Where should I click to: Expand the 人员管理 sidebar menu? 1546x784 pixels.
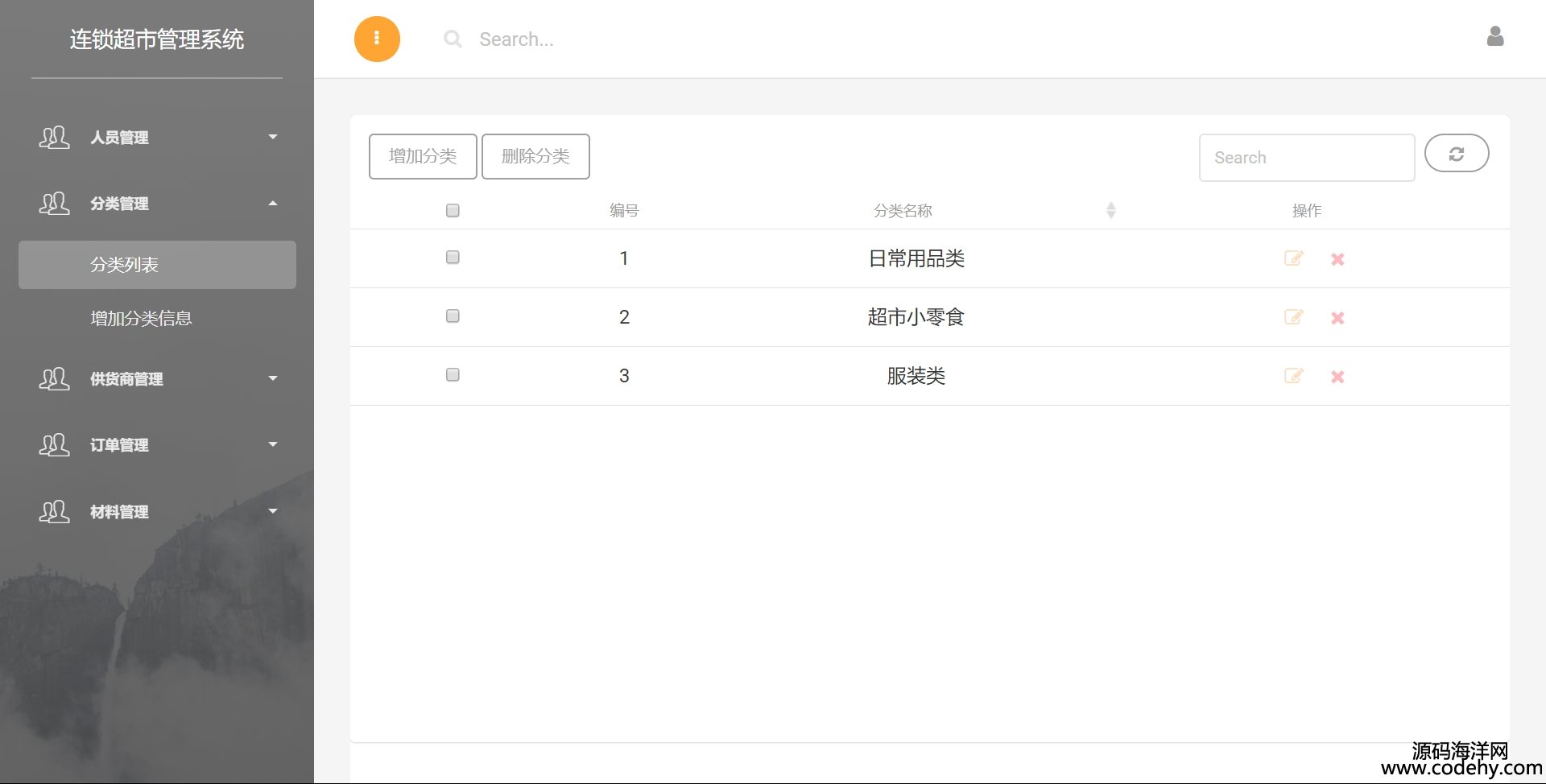[x=157, y=138]
